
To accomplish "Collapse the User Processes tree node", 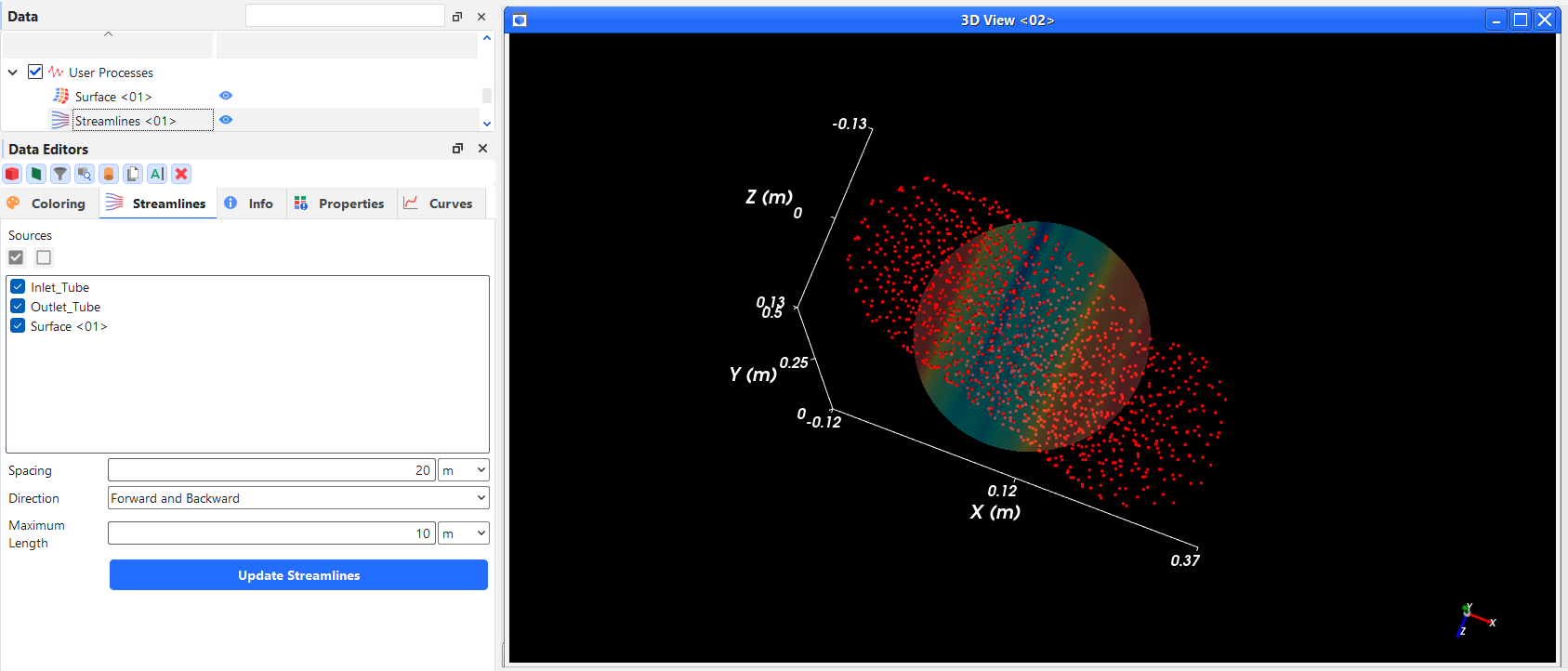I will tap(12, 72).
